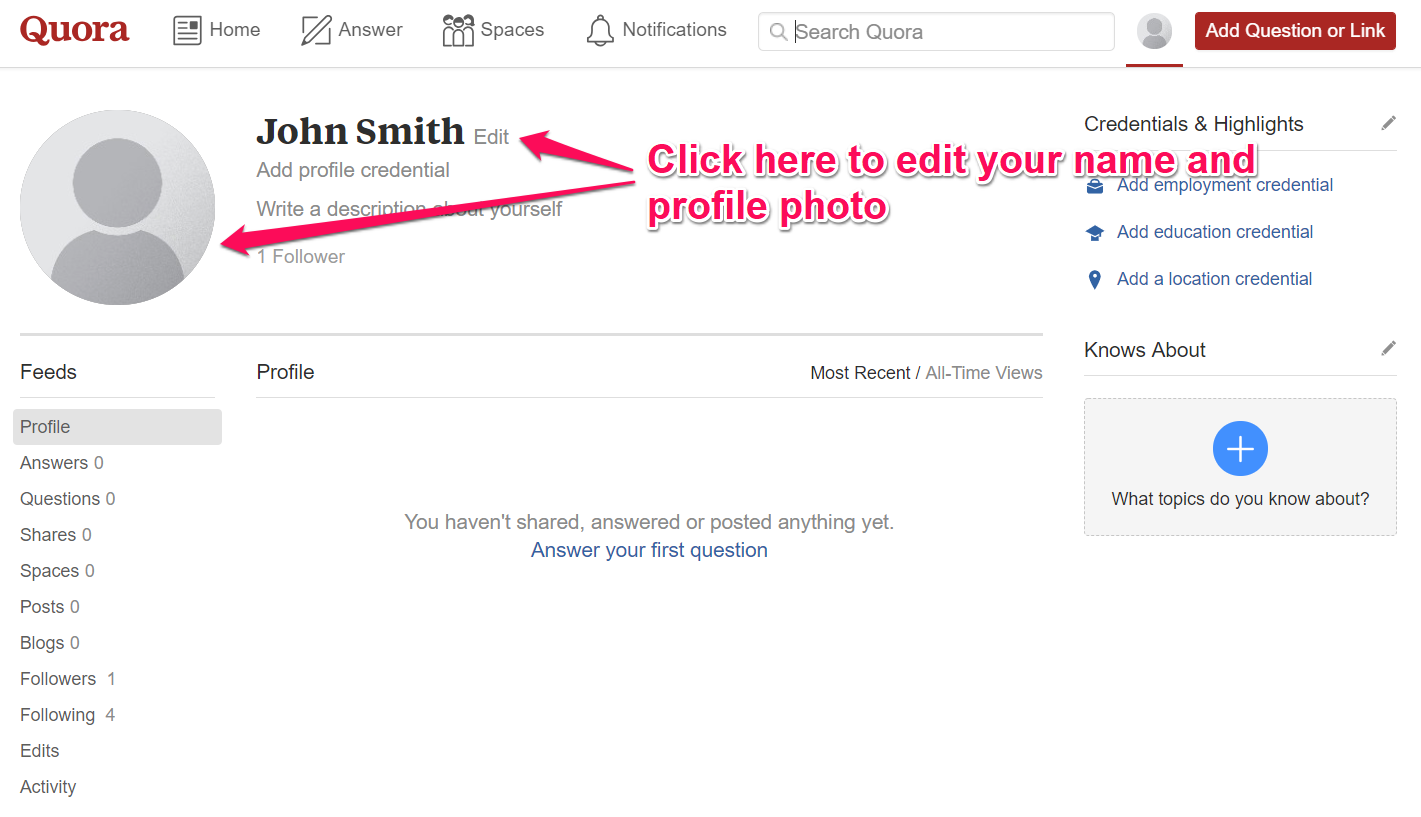Click the search magnifier icon

tap(778, 32)
